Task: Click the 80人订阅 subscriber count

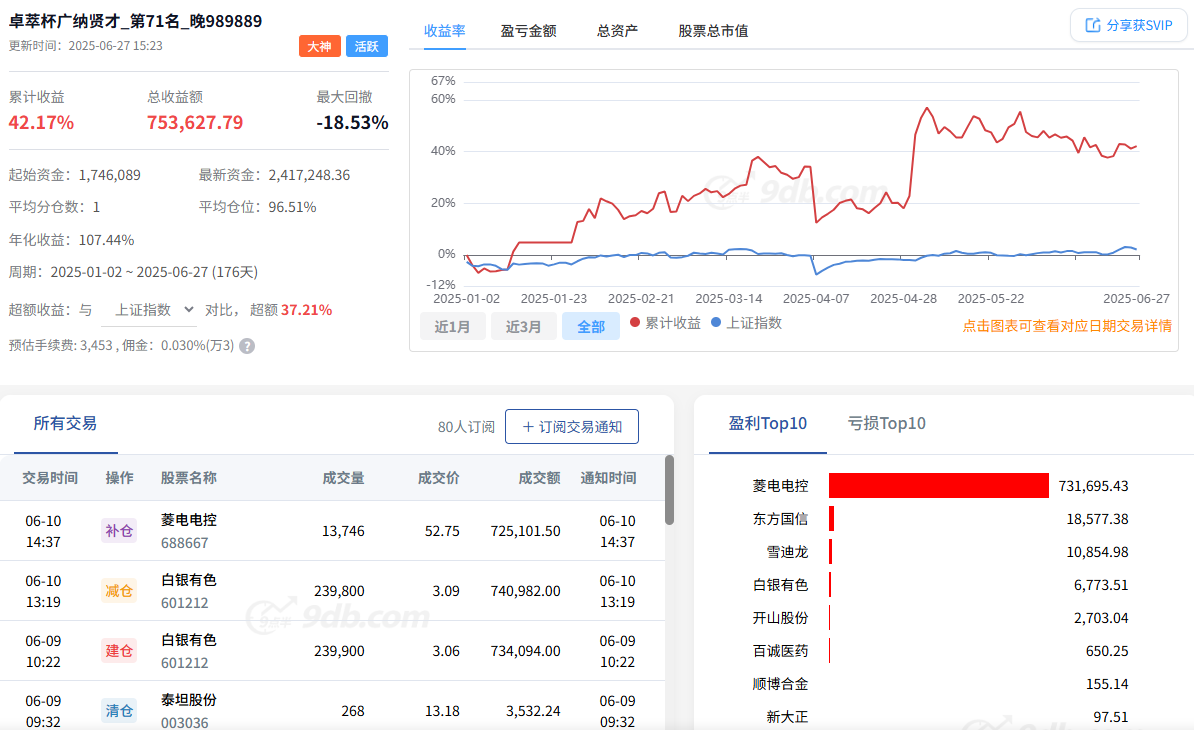Action: click(466, 427)
